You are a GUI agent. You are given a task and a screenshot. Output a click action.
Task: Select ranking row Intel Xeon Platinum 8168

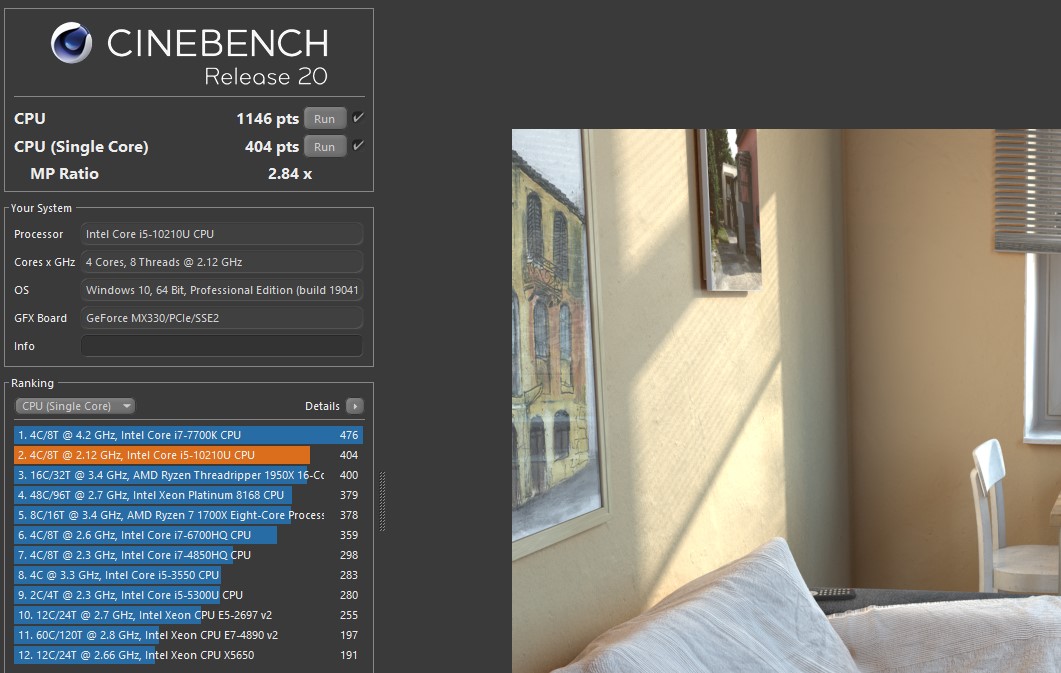[188, 495]
